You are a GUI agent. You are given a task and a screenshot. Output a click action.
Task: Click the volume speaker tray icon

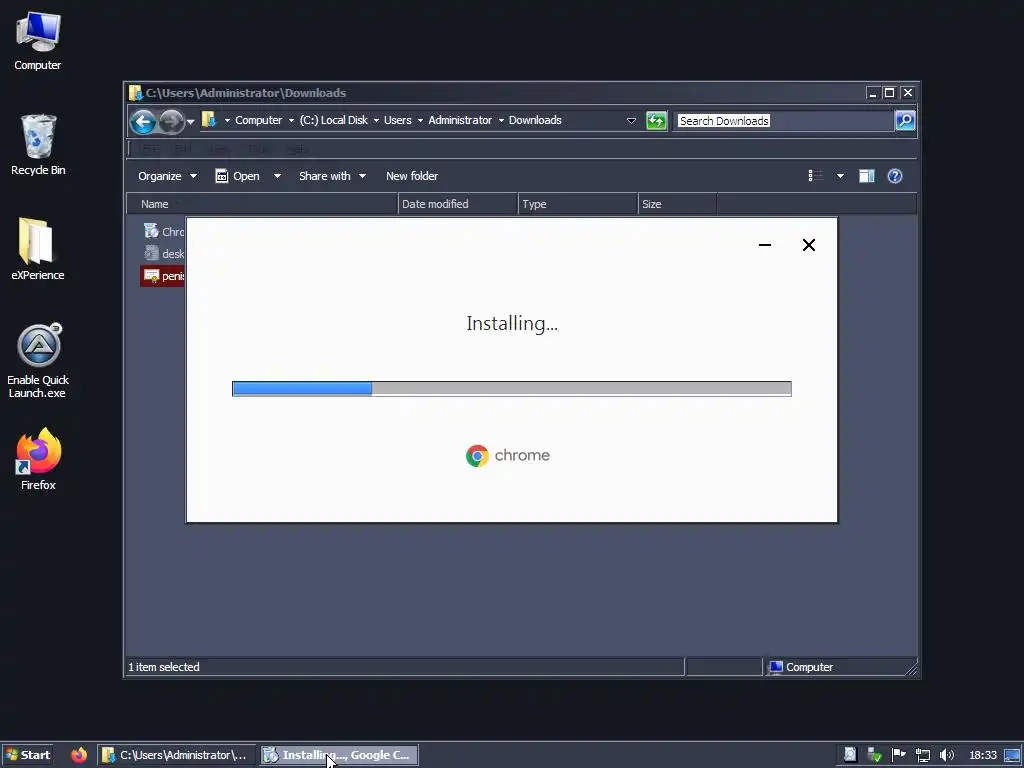coord(946,755)
